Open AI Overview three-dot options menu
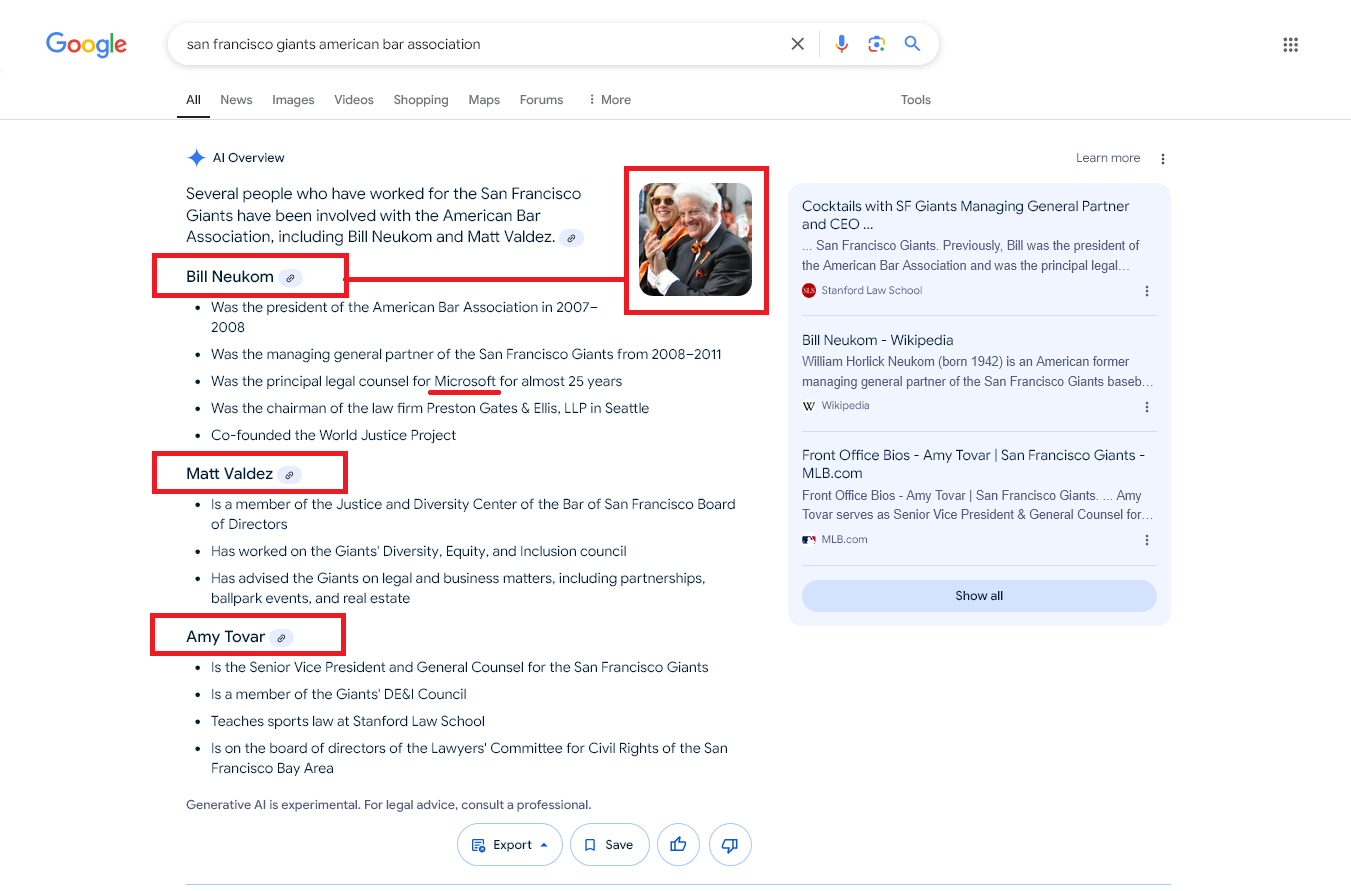This screenshot has height=891, width=1351. [1162, 158]
